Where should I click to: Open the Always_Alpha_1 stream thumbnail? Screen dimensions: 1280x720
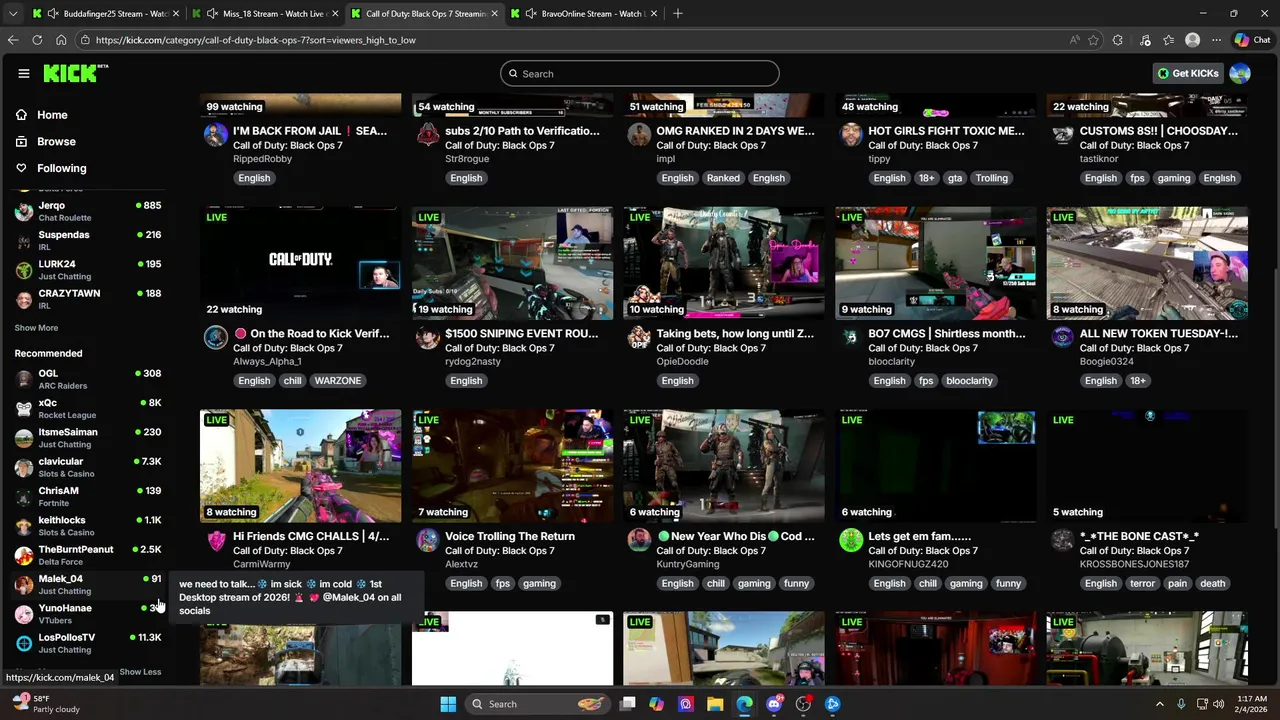point(300,263)
